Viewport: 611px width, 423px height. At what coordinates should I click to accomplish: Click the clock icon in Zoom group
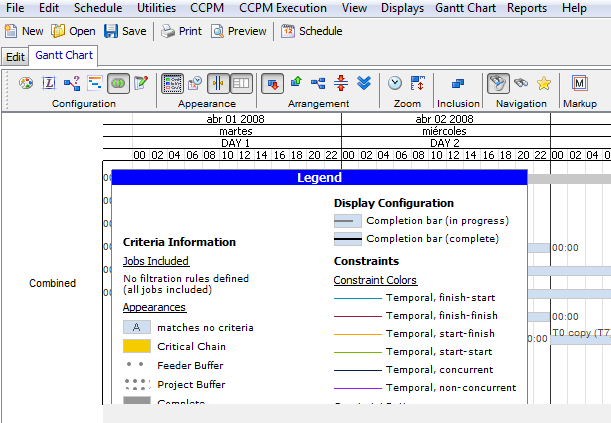tap(395, 84)
